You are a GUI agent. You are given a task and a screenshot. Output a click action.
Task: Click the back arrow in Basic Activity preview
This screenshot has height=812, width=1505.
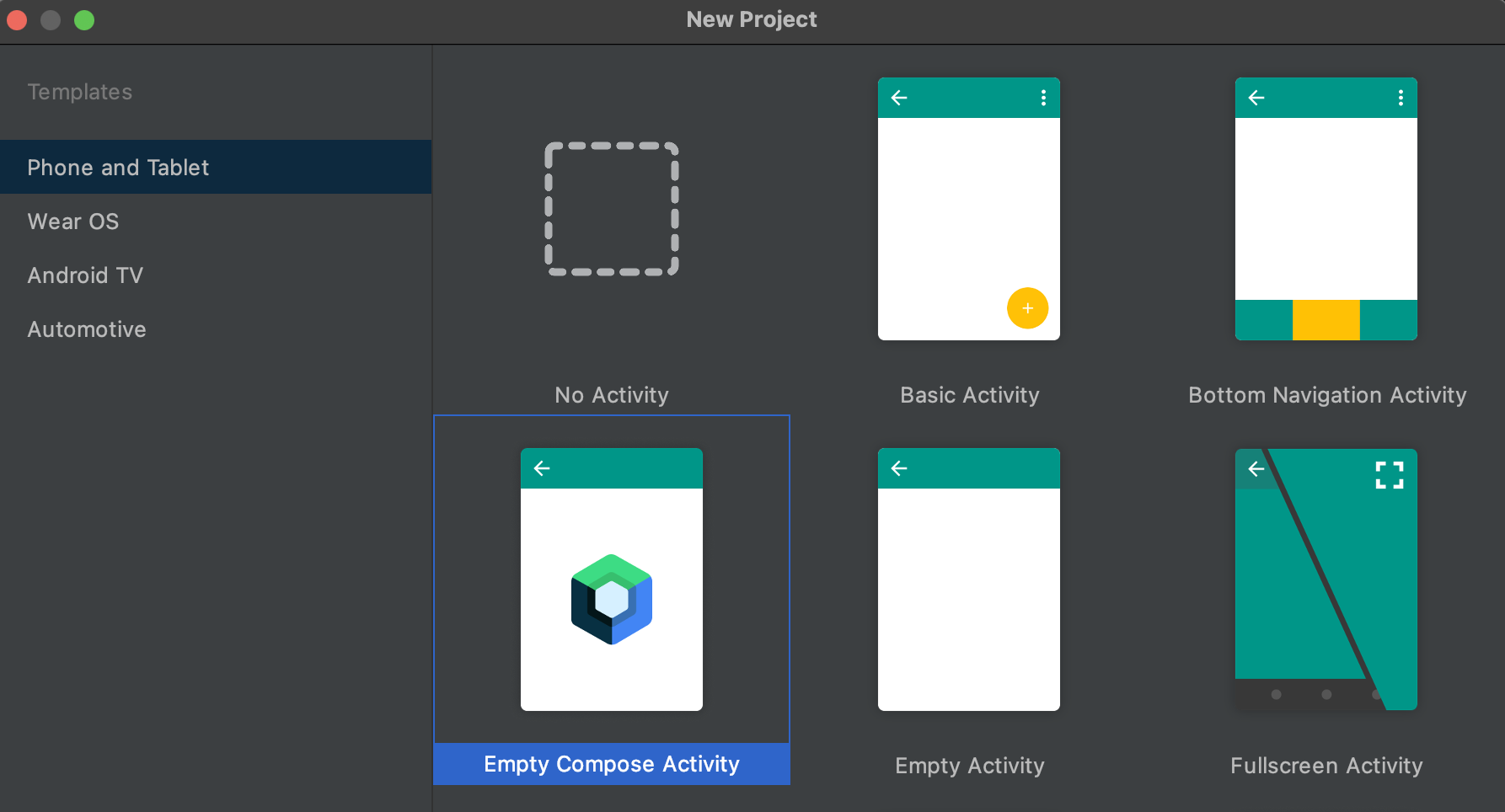pos(899,98)
